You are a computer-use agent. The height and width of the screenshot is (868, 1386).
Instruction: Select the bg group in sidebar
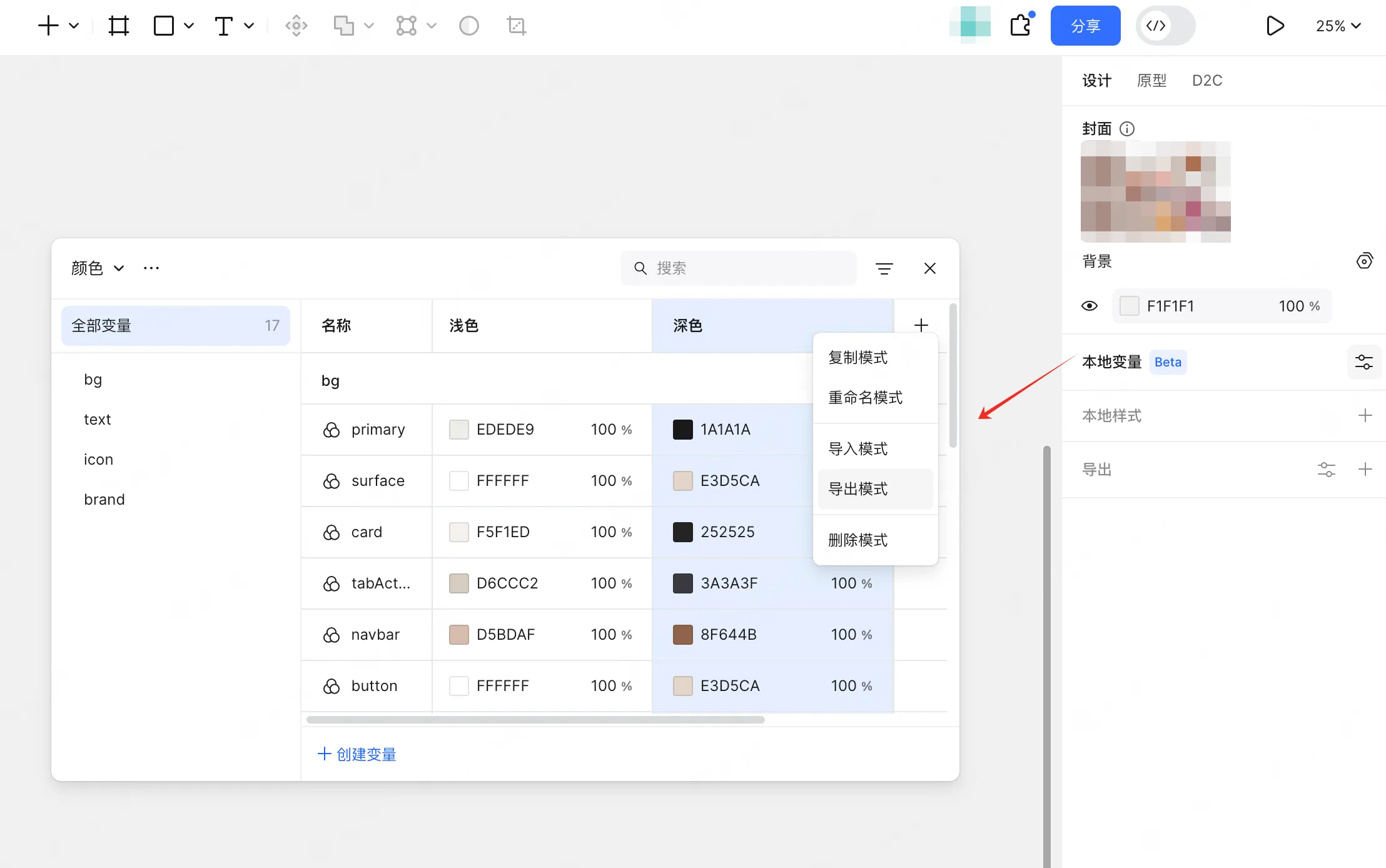coord(93,380)
